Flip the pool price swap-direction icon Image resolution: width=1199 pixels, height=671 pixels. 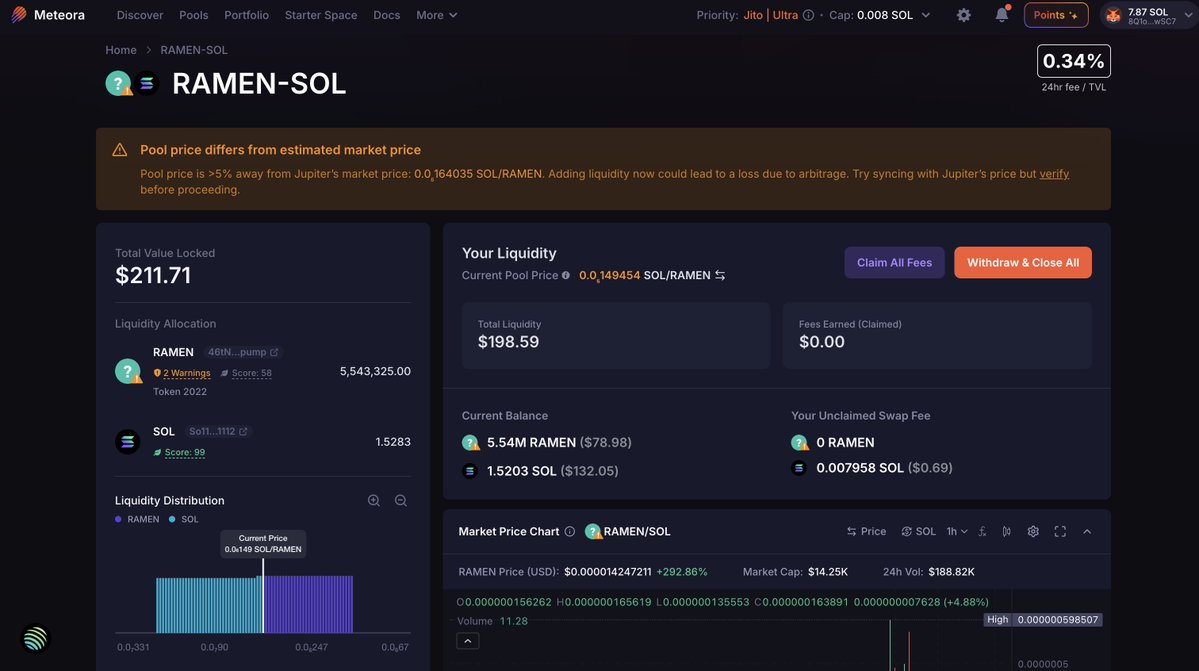click(720, 275)
